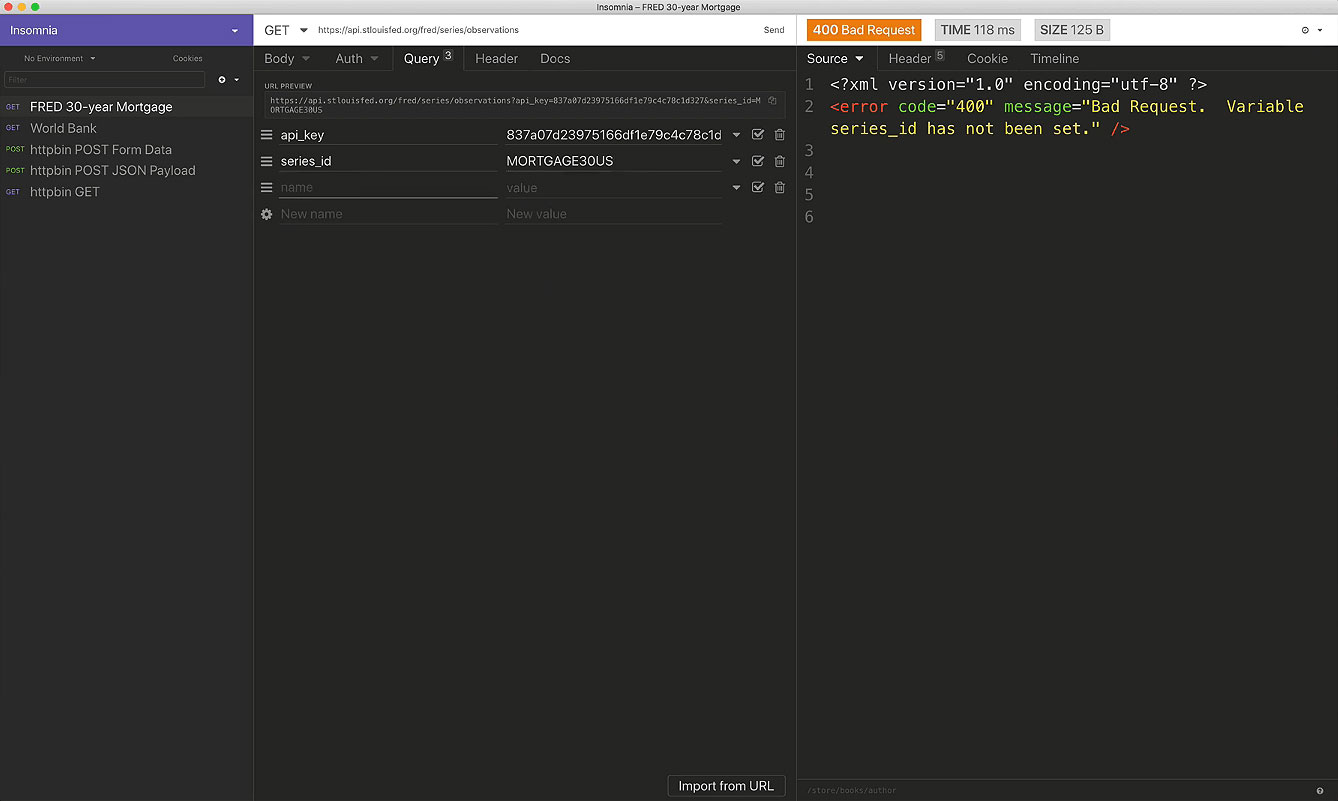This screenshot has height=801, width=1338.
Task: Switch to the Cookie tab
Action: click(x=988, y=59)
